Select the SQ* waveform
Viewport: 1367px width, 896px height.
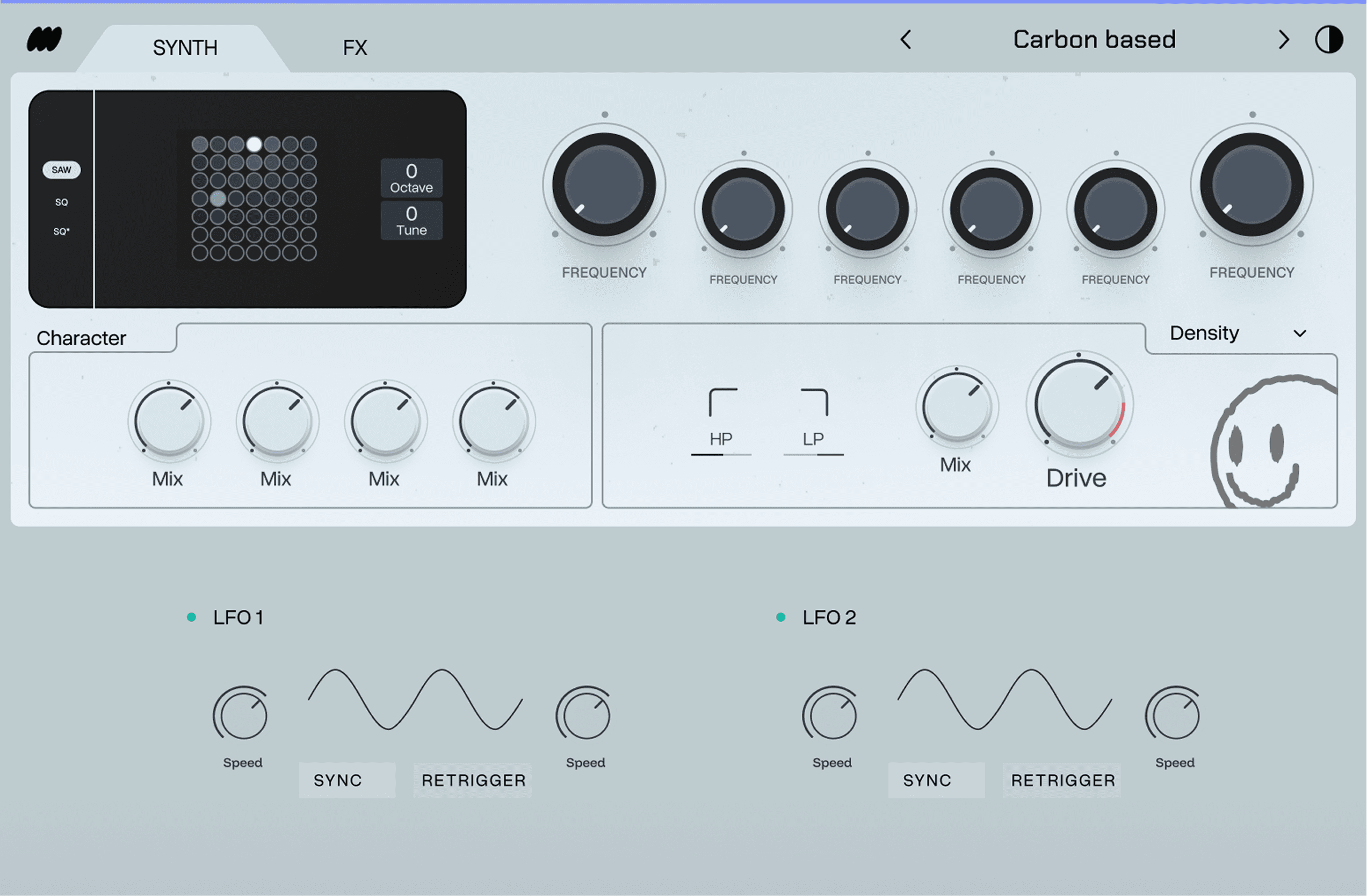point(61,231)
